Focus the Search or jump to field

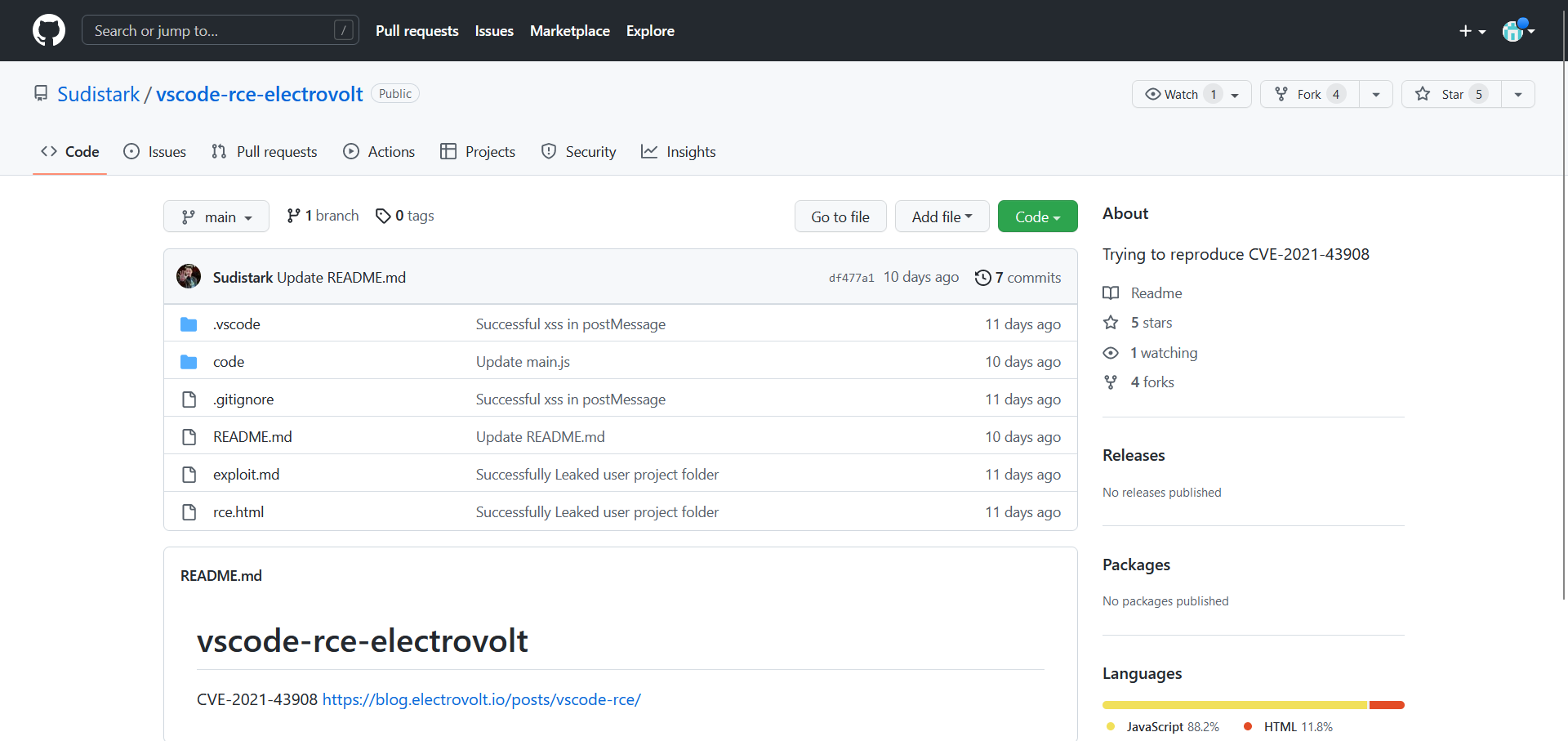220,30
